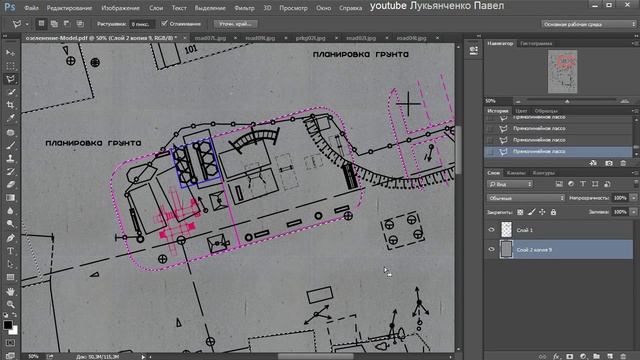The image size is (640, 360).
Task: Select the Healing Brush tool
Action: click(11, 132)
